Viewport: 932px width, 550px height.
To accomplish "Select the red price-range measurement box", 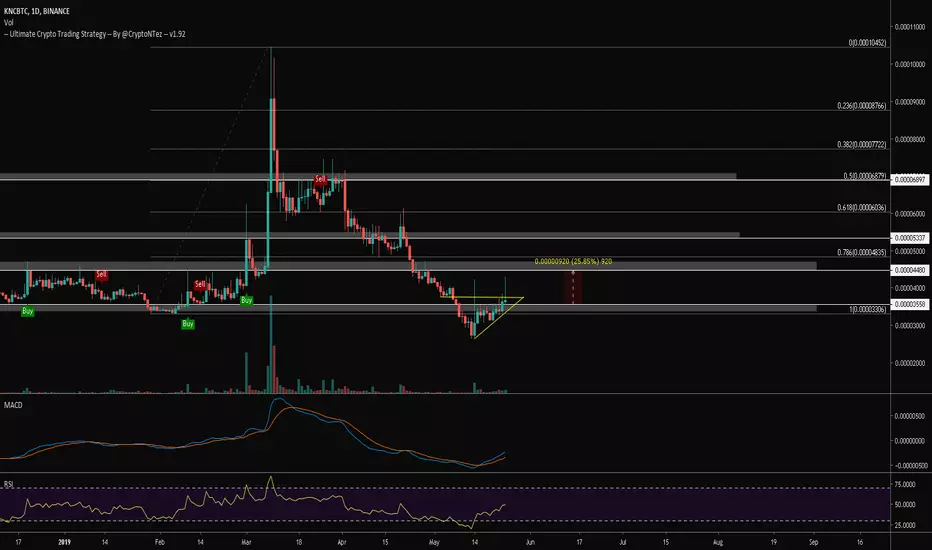I will point(573,288).
